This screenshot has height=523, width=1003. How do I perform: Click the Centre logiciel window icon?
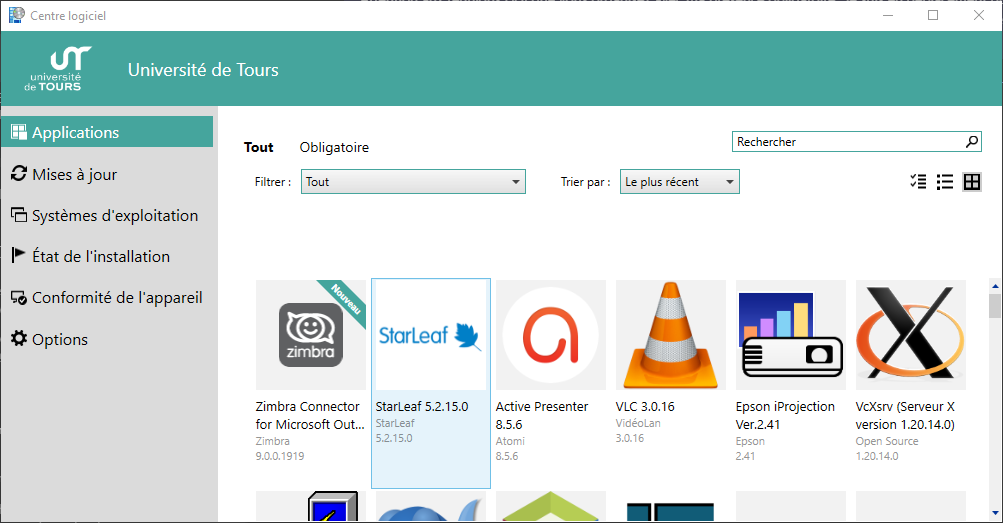tap(17, 15)
